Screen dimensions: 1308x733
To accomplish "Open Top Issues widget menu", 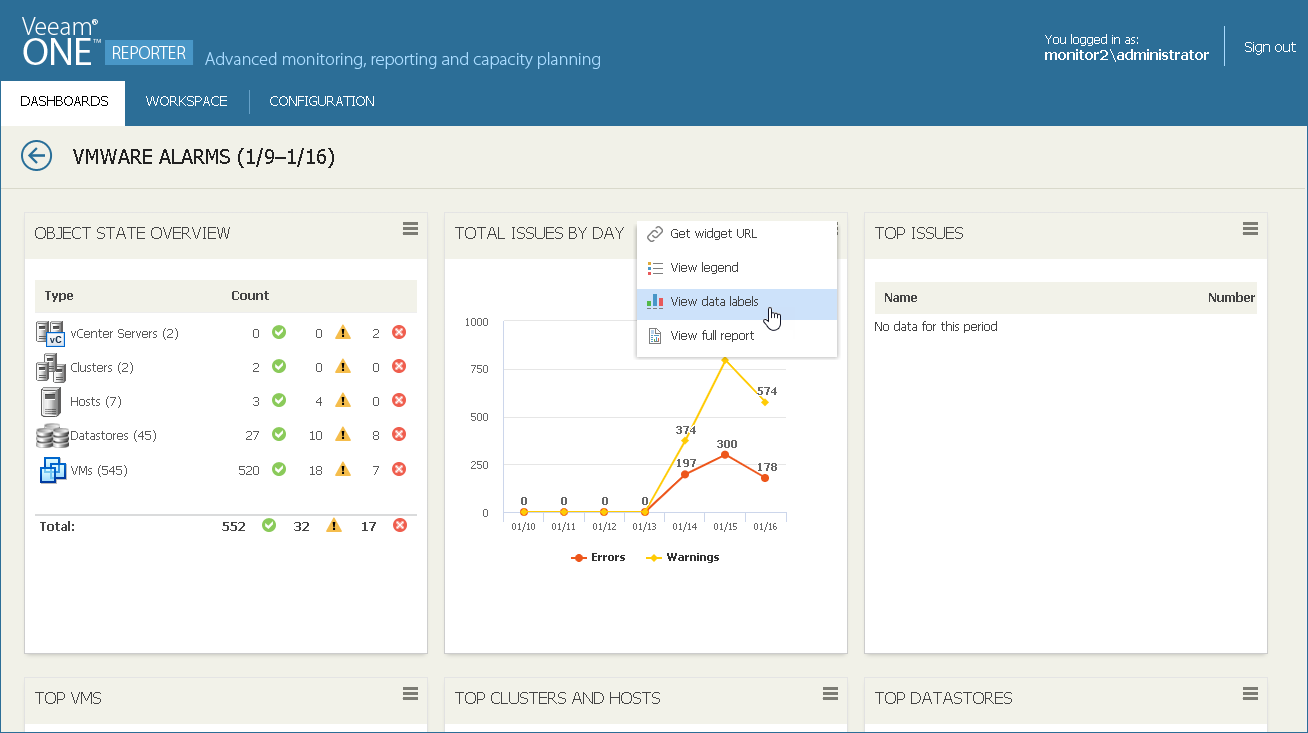I will pyautogui.click(x=1250, y=229).
